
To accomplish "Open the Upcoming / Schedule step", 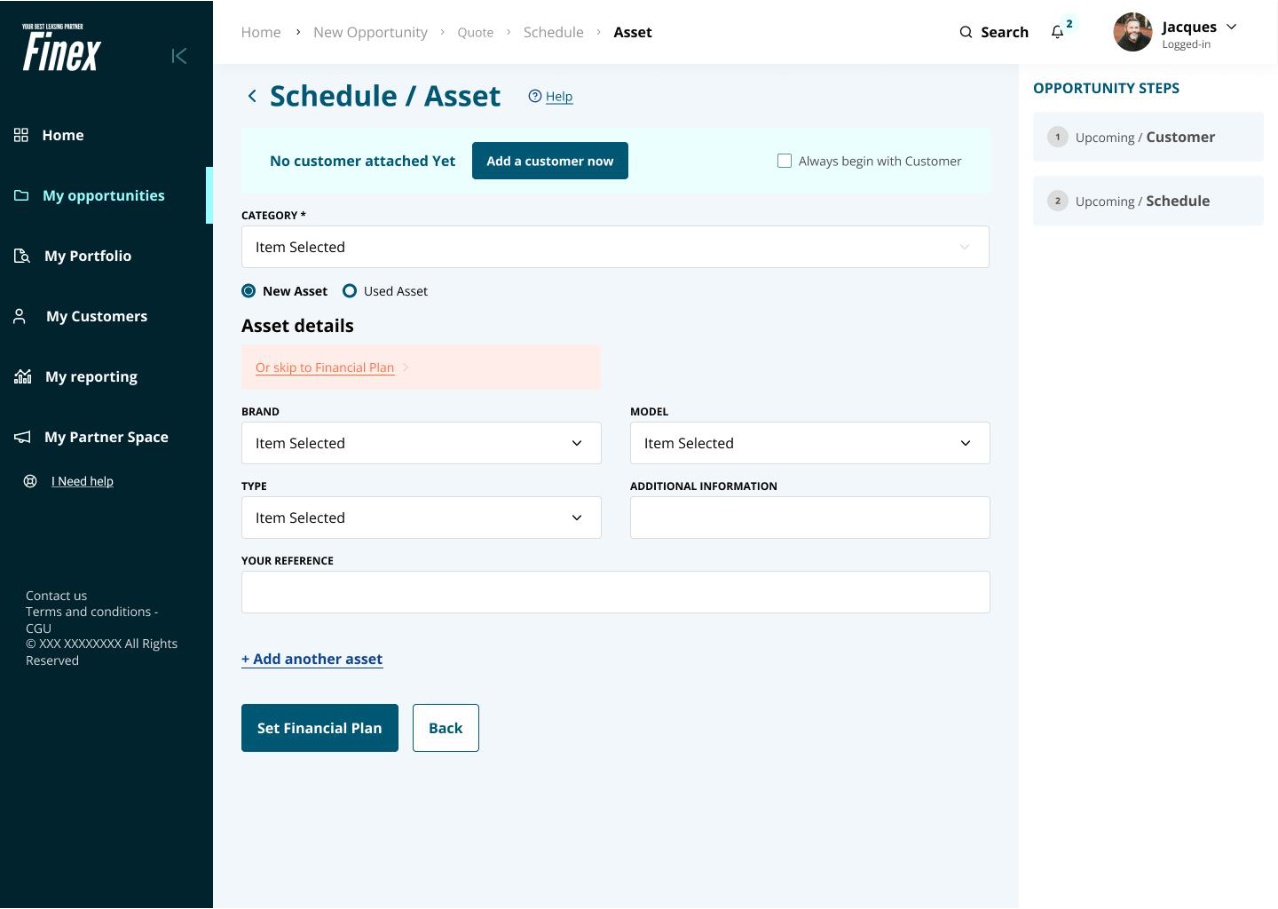I will click(1148, 201).
